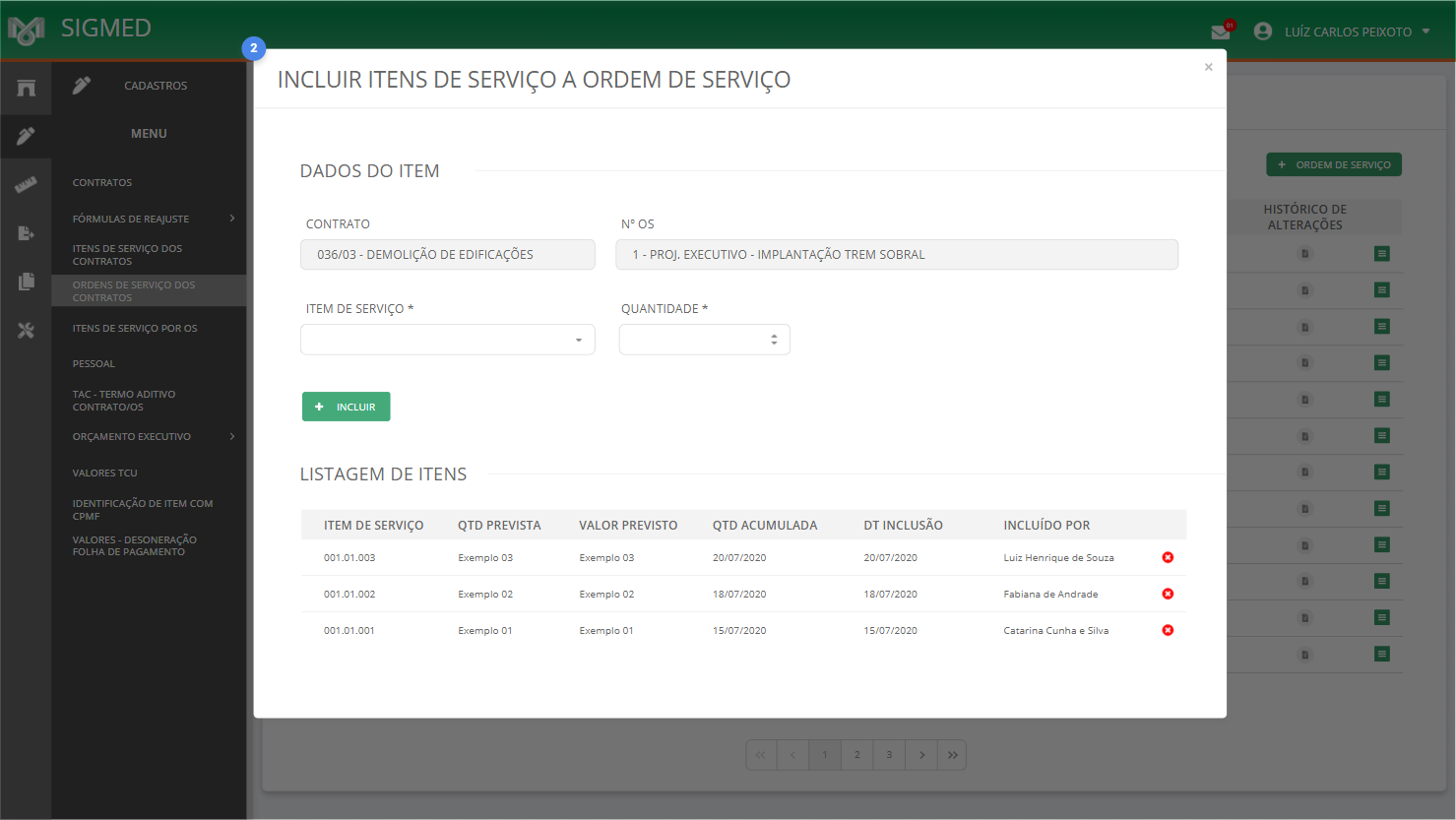
Task: Go to previous page in pagination
Action: 792,755
